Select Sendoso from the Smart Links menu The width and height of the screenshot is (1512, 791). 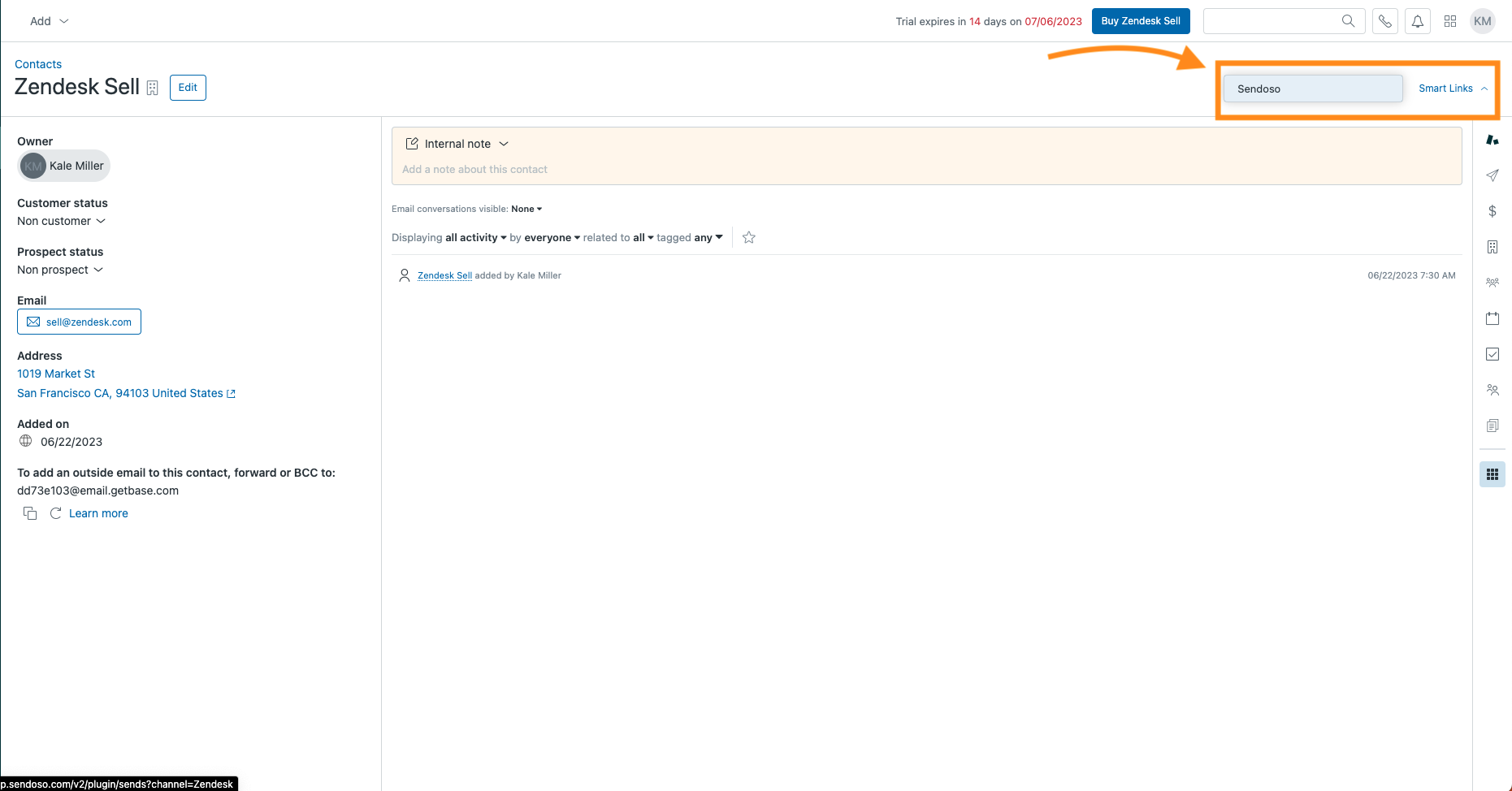[1313, 89]
